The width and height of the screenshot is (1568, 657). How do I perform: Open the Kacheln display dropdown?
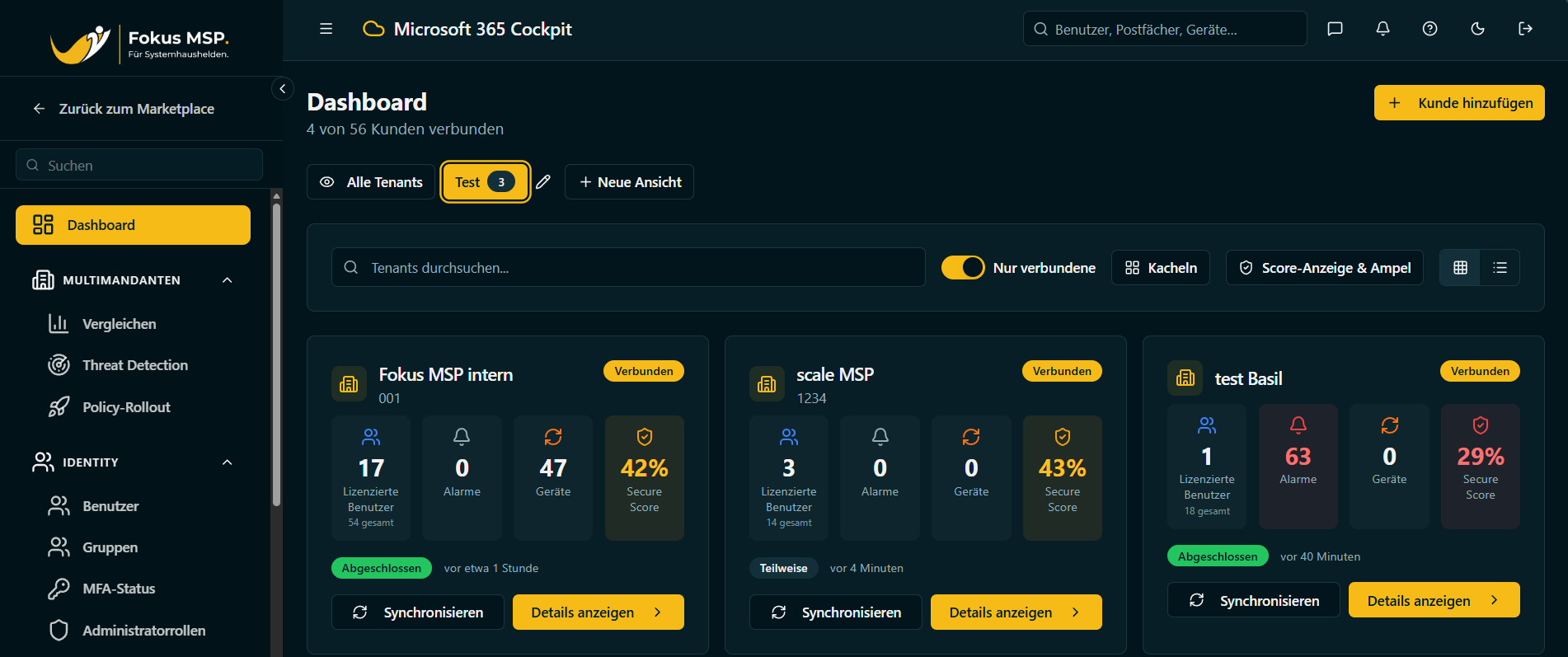tap(1161, 268)
